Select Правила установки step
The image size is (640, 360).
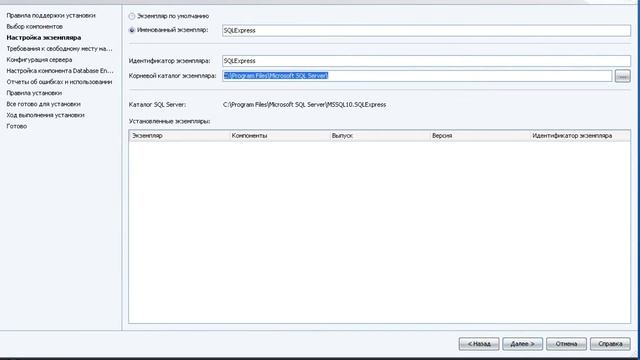[34, 93]
